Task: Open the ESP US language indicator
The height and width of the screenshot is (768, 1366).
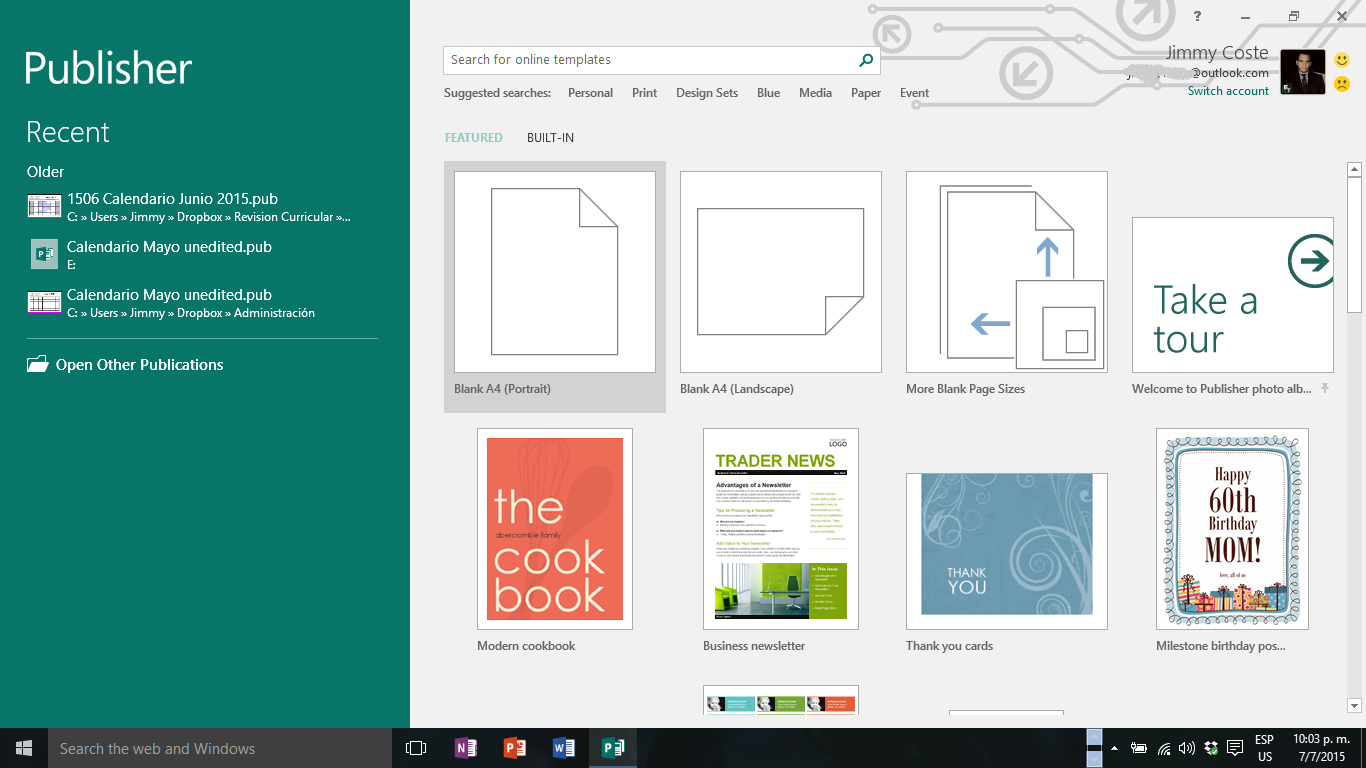Action: 1265,748
